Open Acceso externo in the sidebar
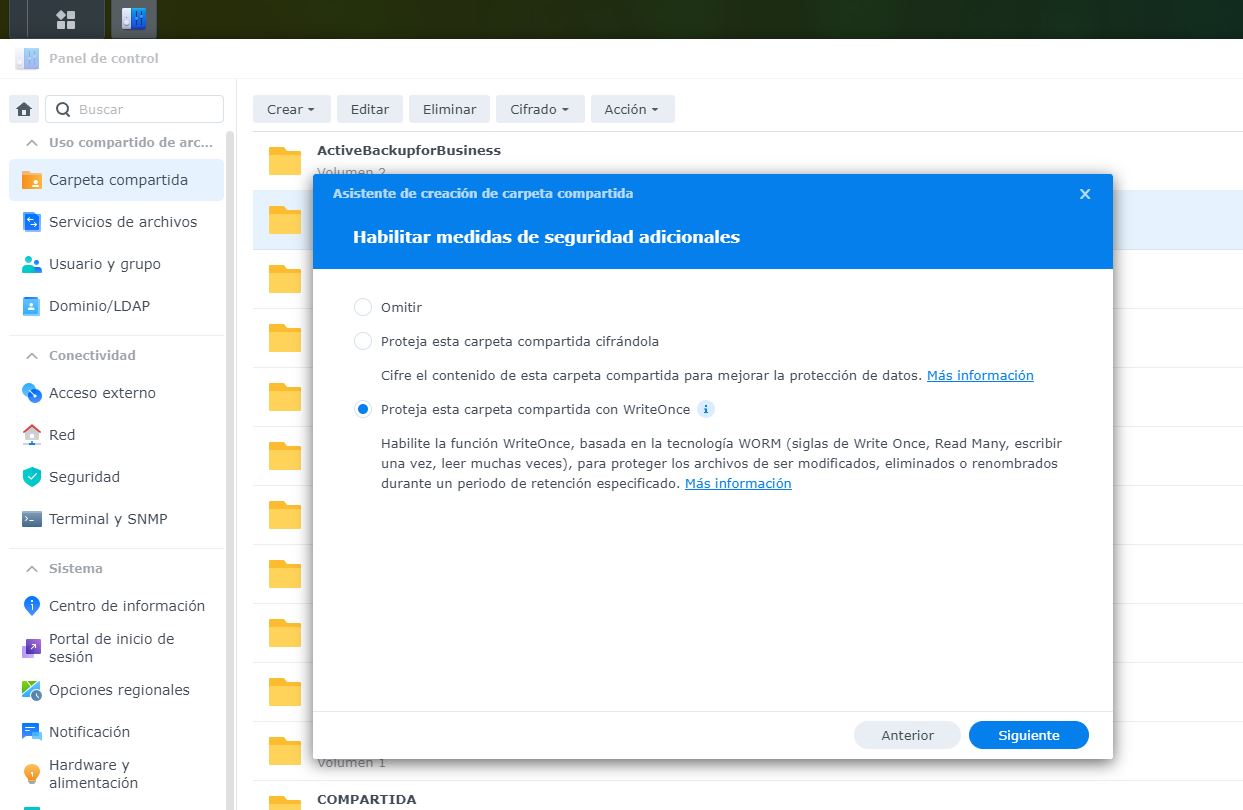This screenshot has width=1243, height=810. [x=116, y=393]
